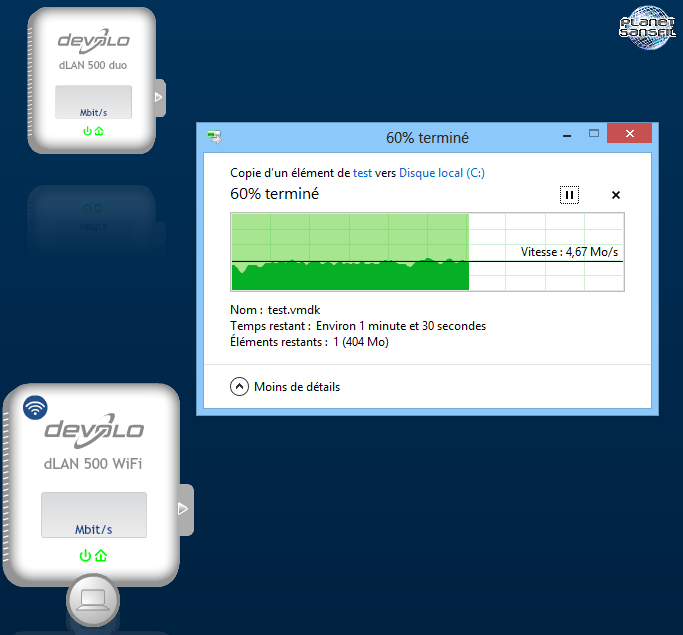The width and height of the screenshot is (683, 635).
Task: Click the Mbit/s display on dLAN 500 WiFi
Action: click(x=94, y=515)
